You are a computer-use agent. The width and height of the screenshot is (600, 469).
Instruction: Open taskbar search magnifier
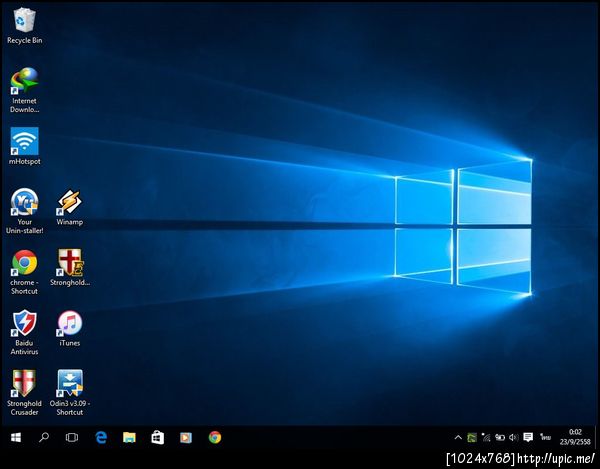click(x=44, y=437)
